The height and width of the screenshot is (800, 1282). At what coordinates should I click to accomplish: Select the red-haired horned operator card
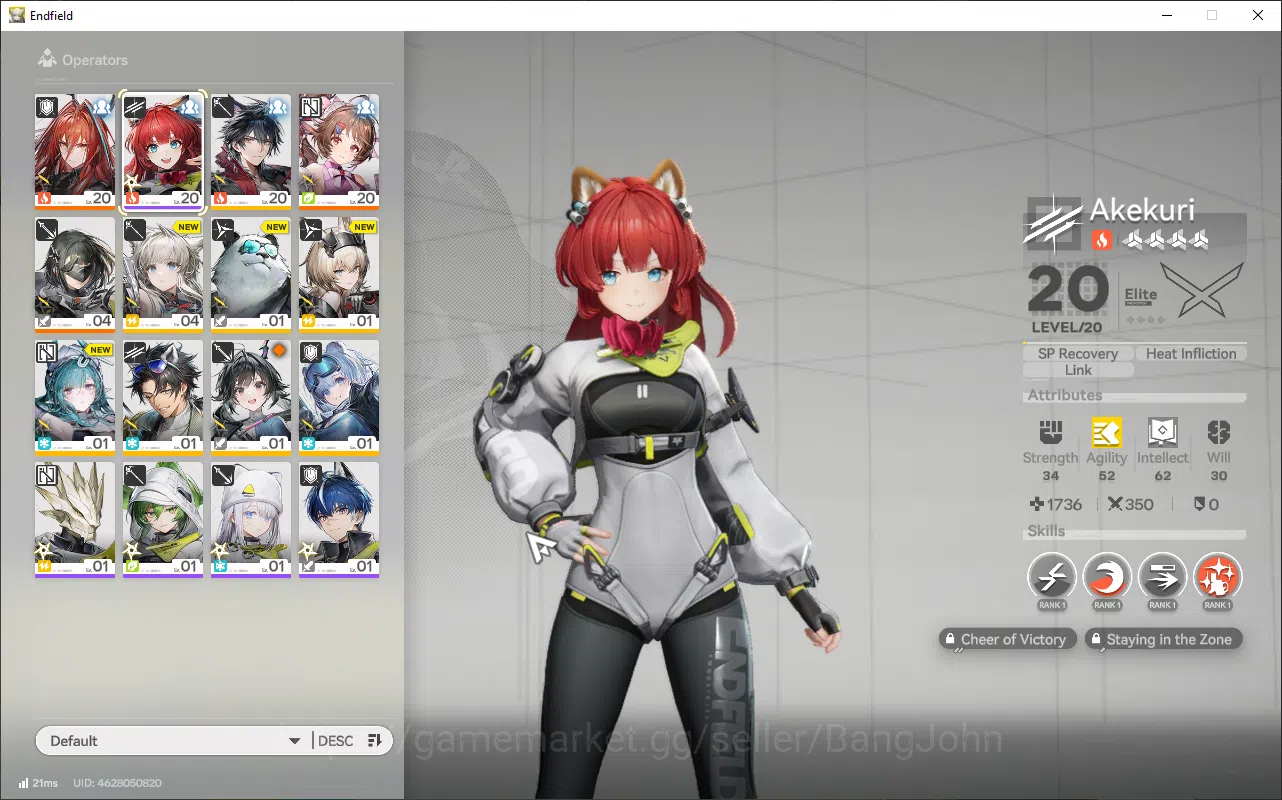75,152
